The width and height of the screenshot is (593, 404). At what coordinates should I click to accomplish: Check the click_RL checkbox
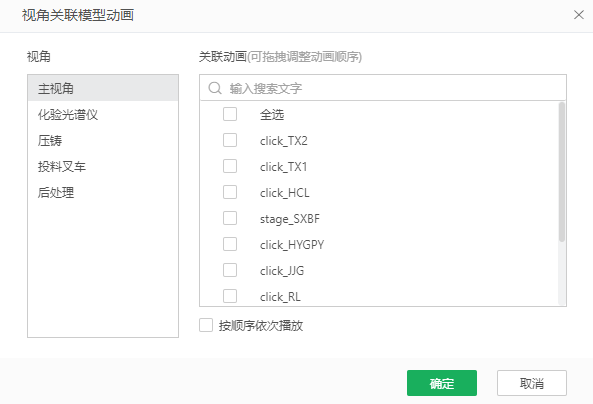(230, 296)
